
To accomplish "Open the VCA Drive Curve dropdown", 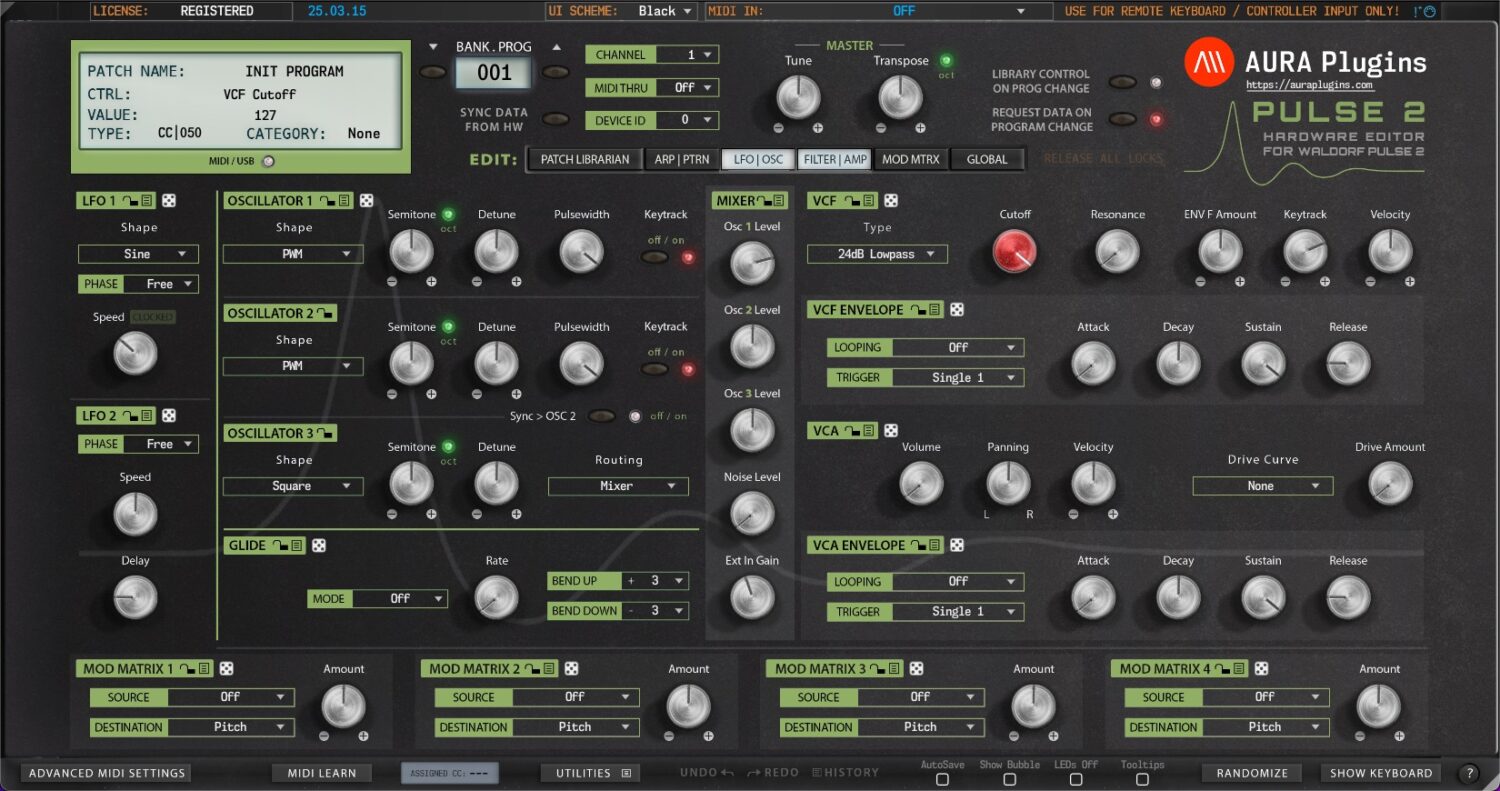I will [1262, 486].
